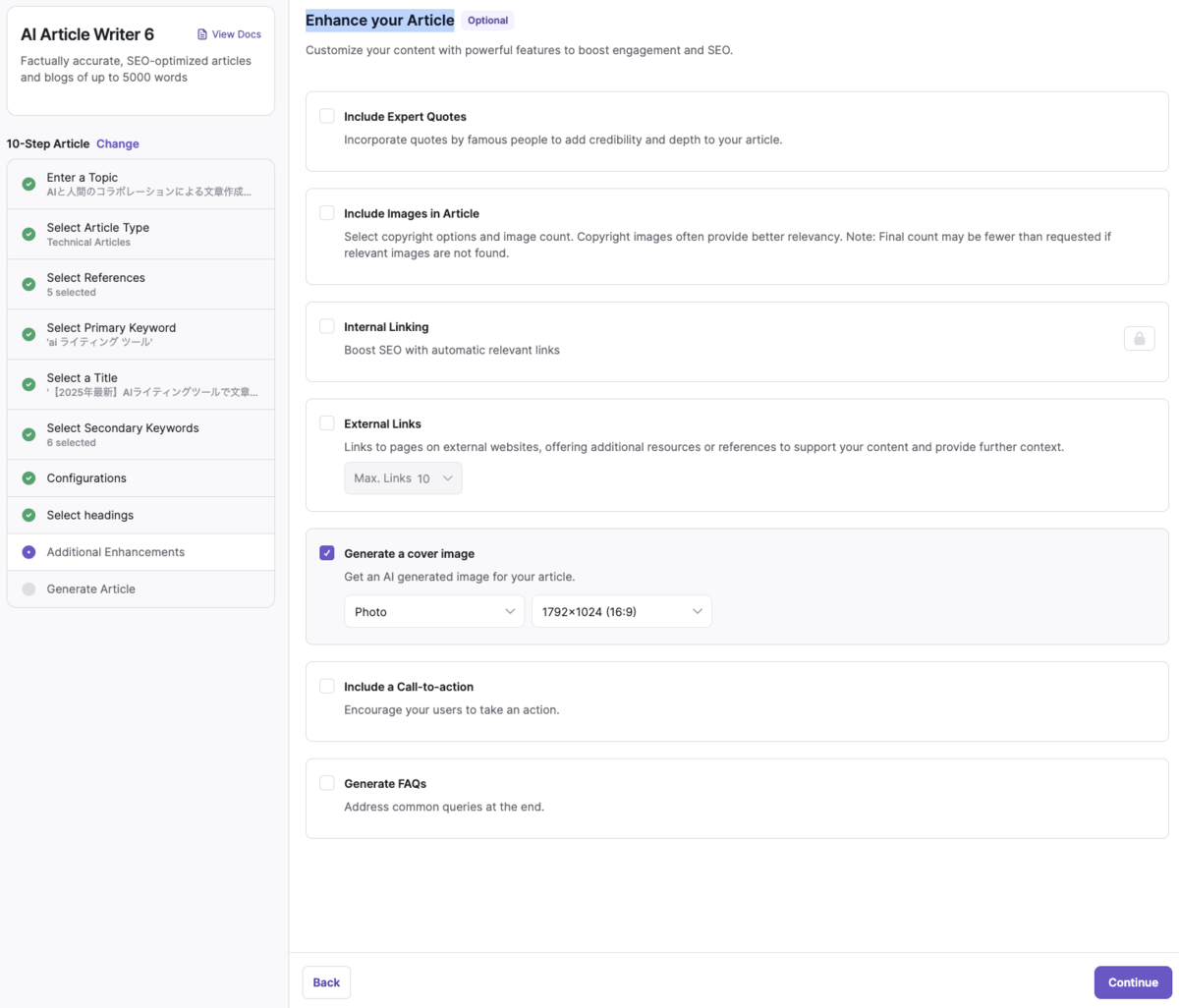
Task: Click green check icon beside Select headings
Action: [x=28, y=515]
